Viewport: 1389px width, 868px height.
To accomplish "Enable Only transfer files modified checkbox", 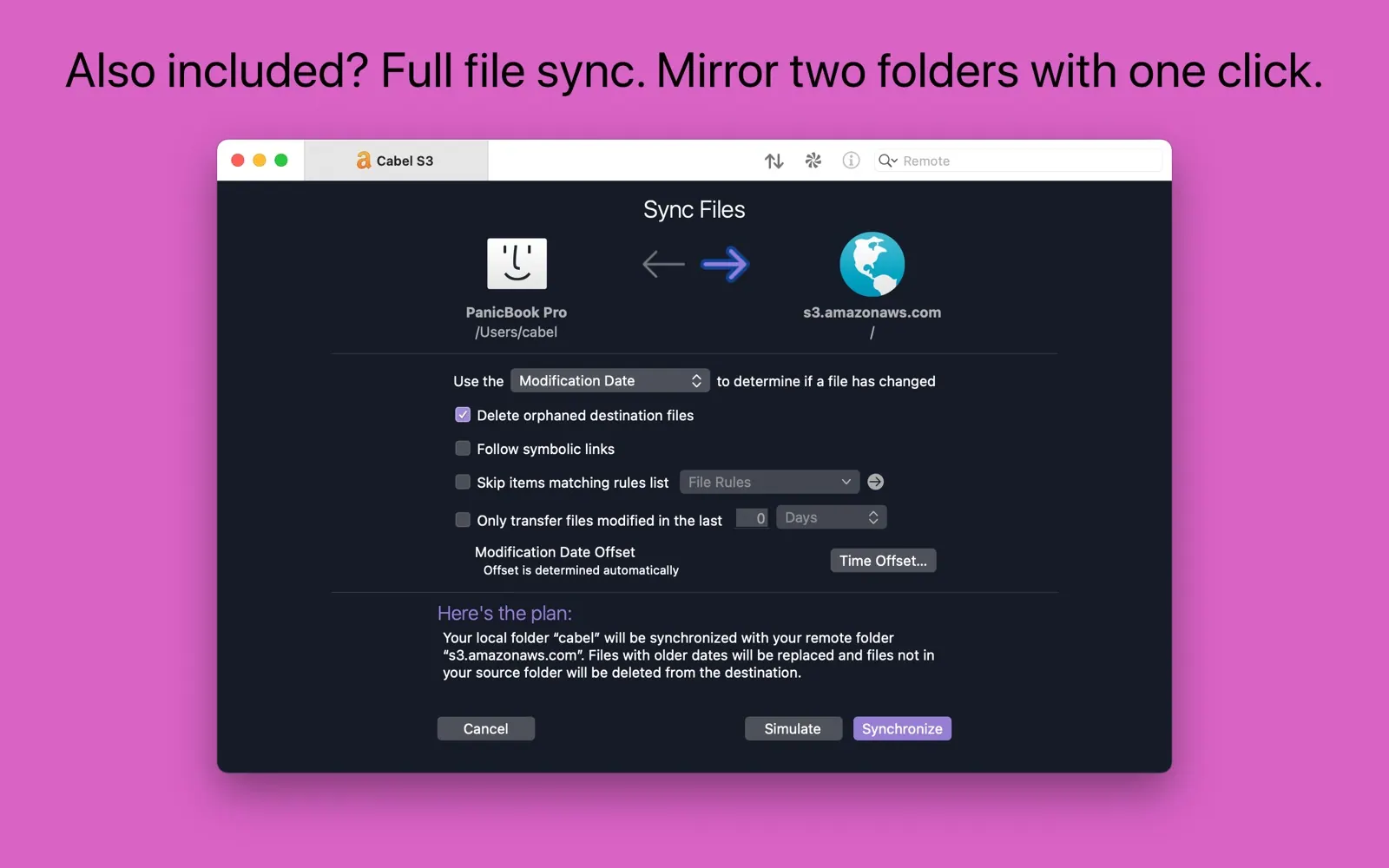I will click(x=463, y=520).
